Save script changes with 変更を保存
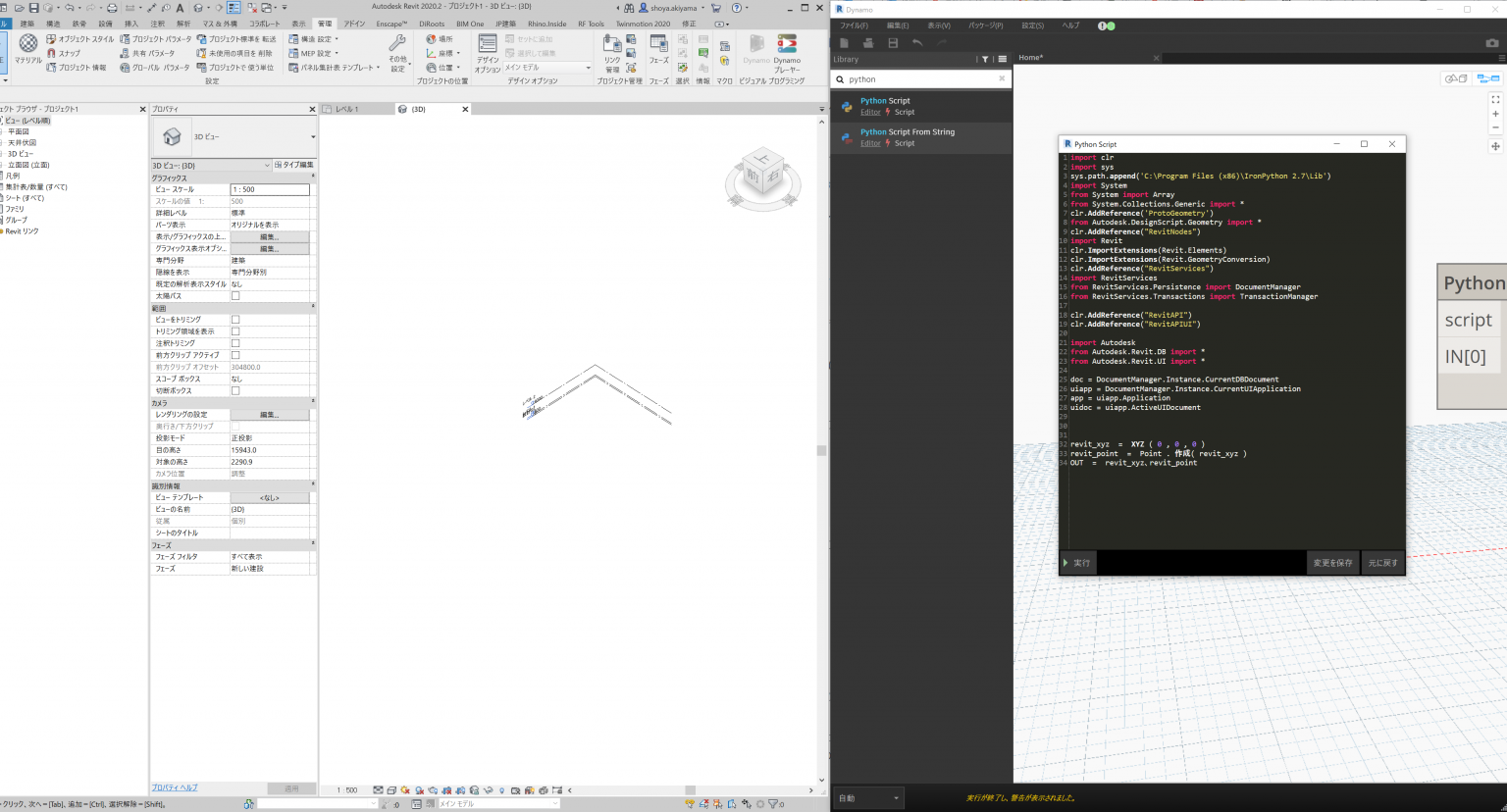 pos(1334,562)
